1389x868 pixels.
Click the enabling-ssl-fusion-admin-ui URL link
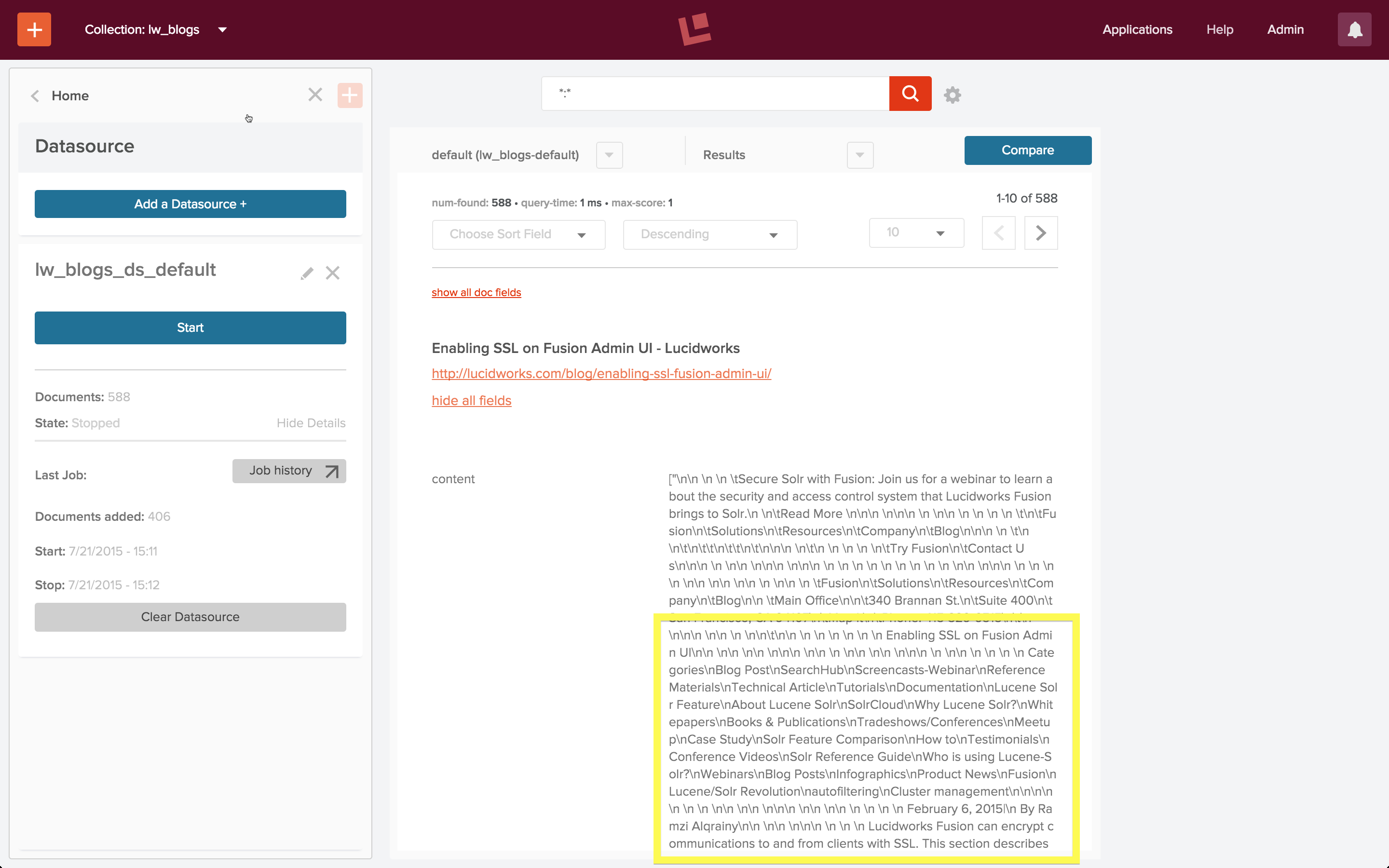pyautogui.click(x=600, y=374)
